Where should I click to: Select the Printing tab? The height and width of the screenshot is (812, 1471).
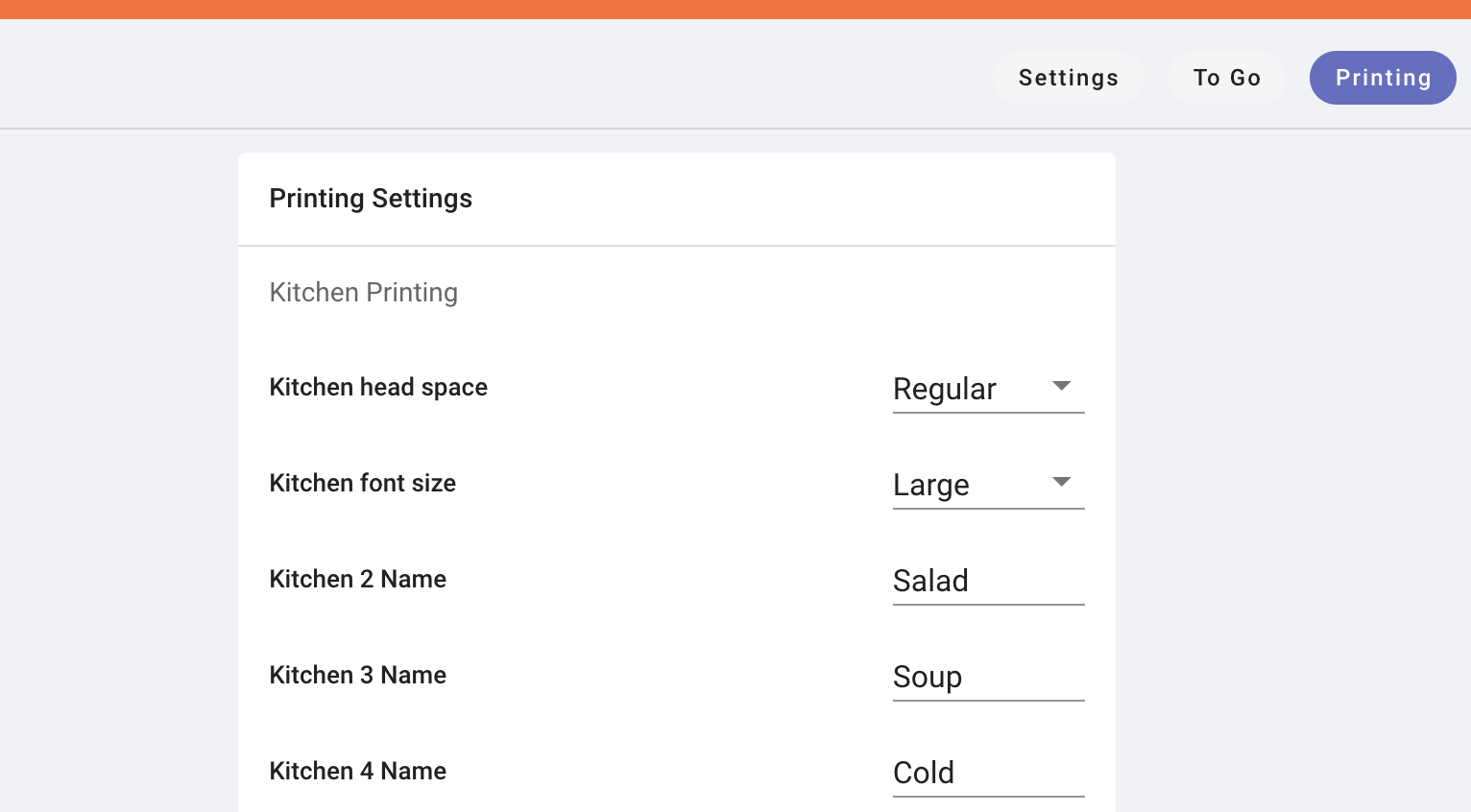(x=1383, y=78)
